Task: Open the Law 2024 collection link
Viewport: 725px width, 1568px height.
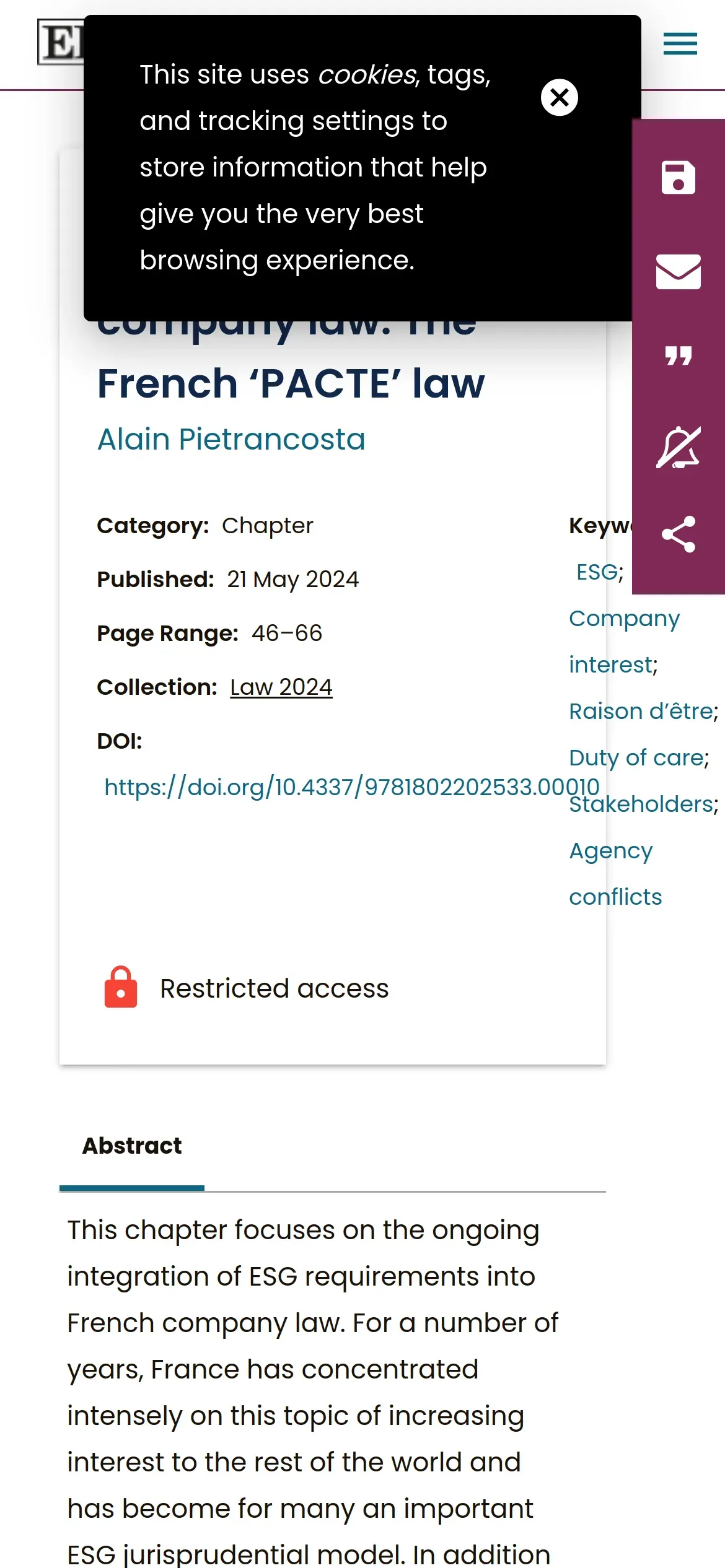Action: pyautogui.click(x=281, y=687)
